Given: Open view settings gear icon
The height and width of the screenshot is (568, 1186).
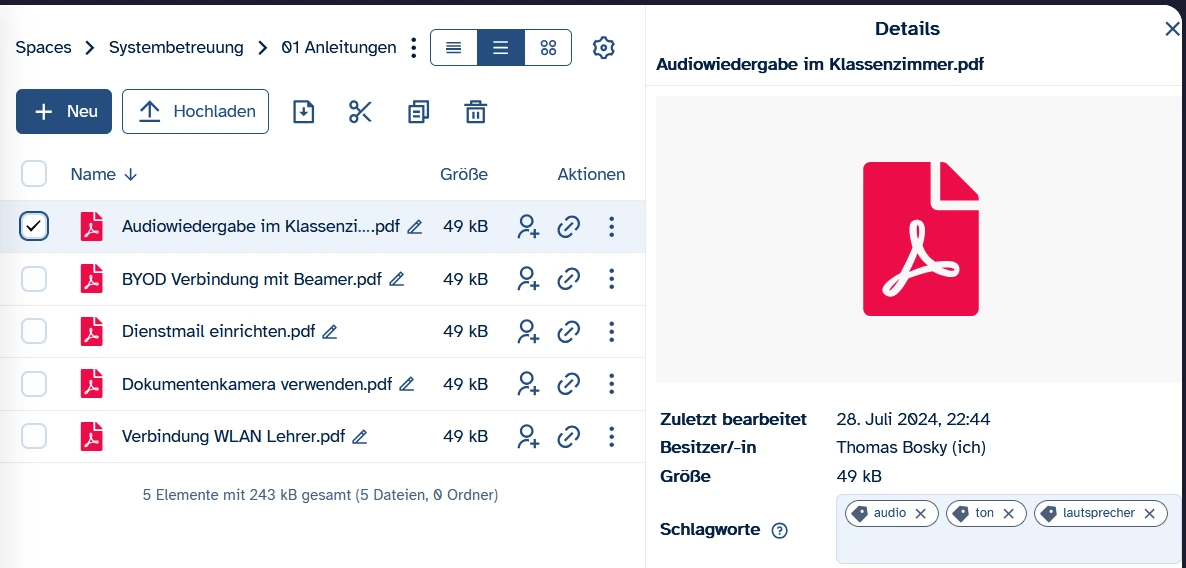Looking at the screenshot, I should (x=603, y=47).
